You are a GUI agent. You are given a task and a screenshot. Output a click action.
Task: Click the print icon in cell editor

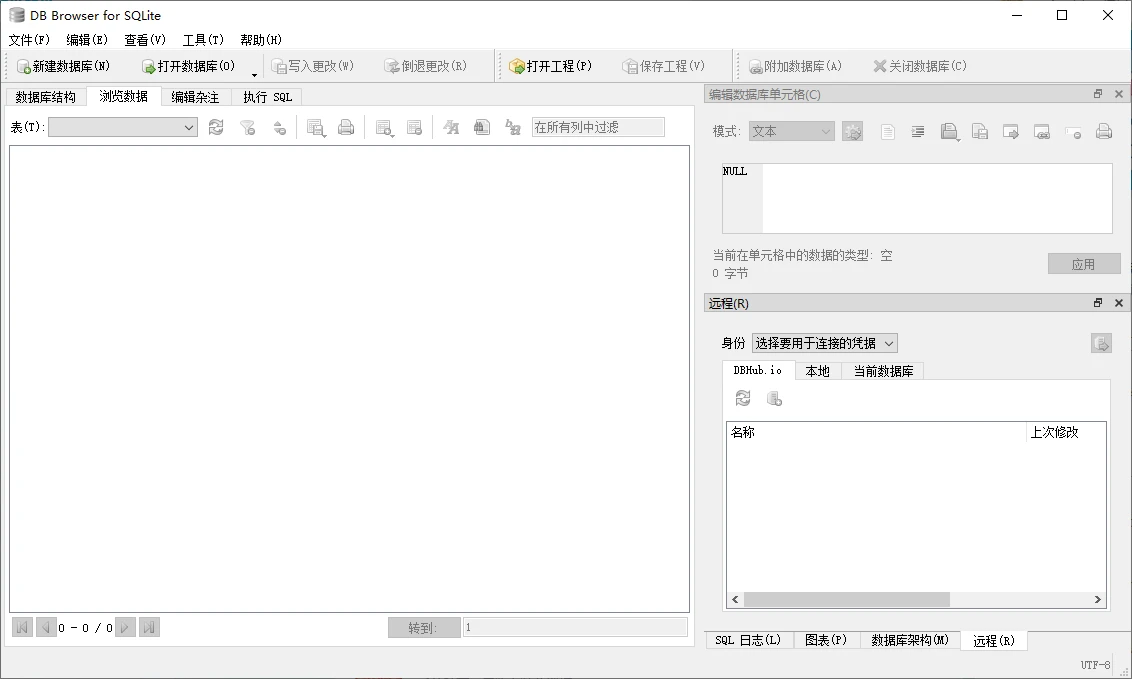[1104, 131]
